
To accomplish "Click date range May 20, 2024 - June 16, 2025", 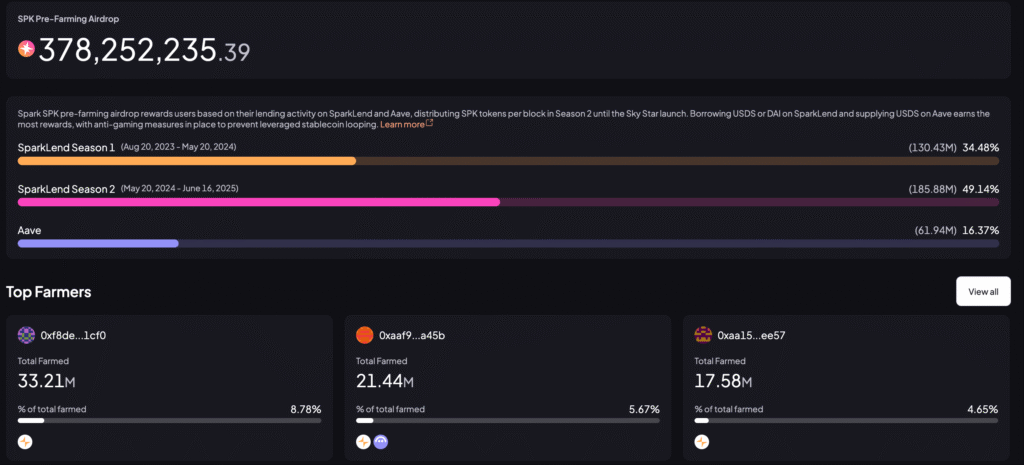I will [180, 188].
